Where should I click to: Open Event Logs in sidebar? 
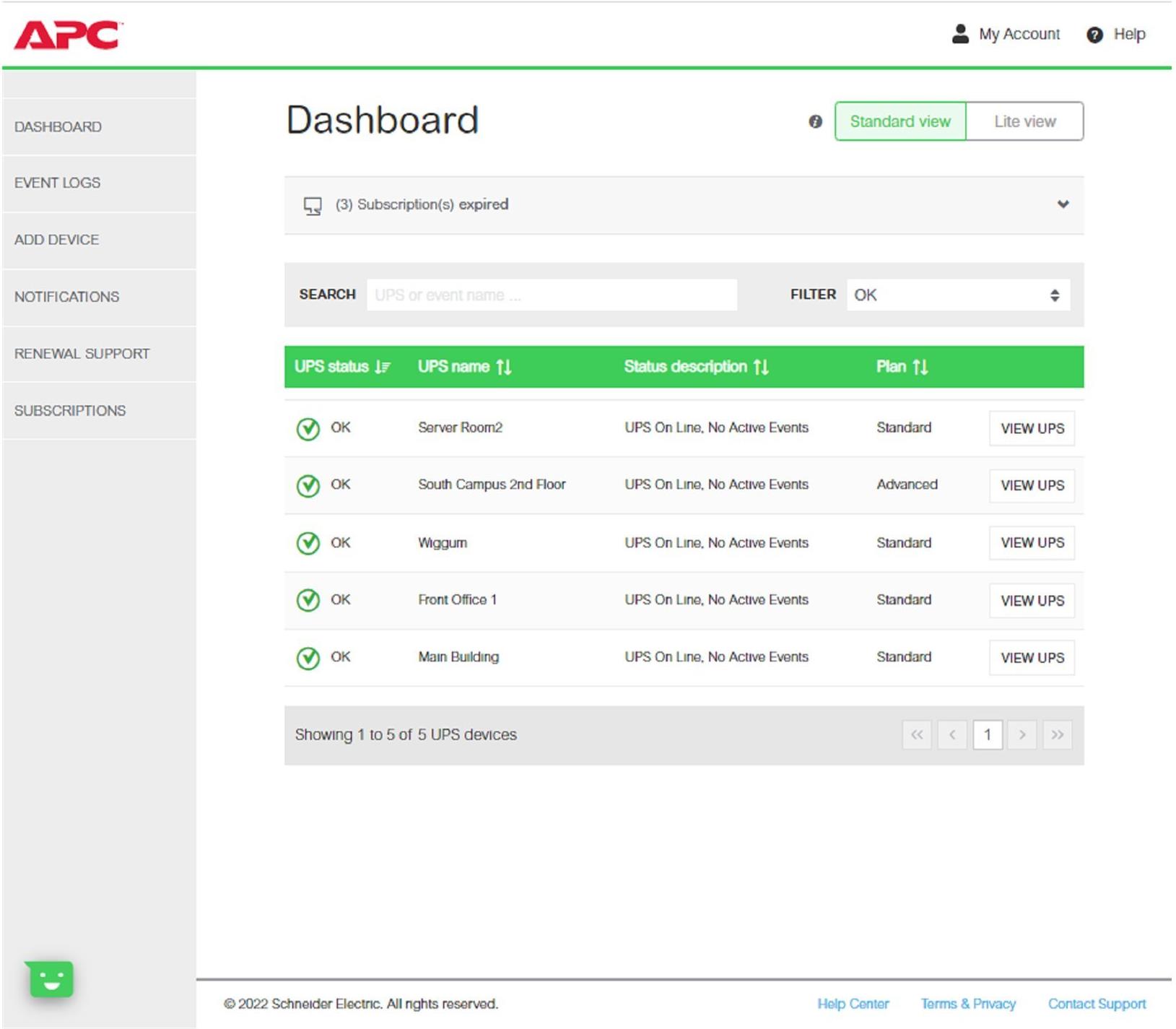tap(58, 183)
